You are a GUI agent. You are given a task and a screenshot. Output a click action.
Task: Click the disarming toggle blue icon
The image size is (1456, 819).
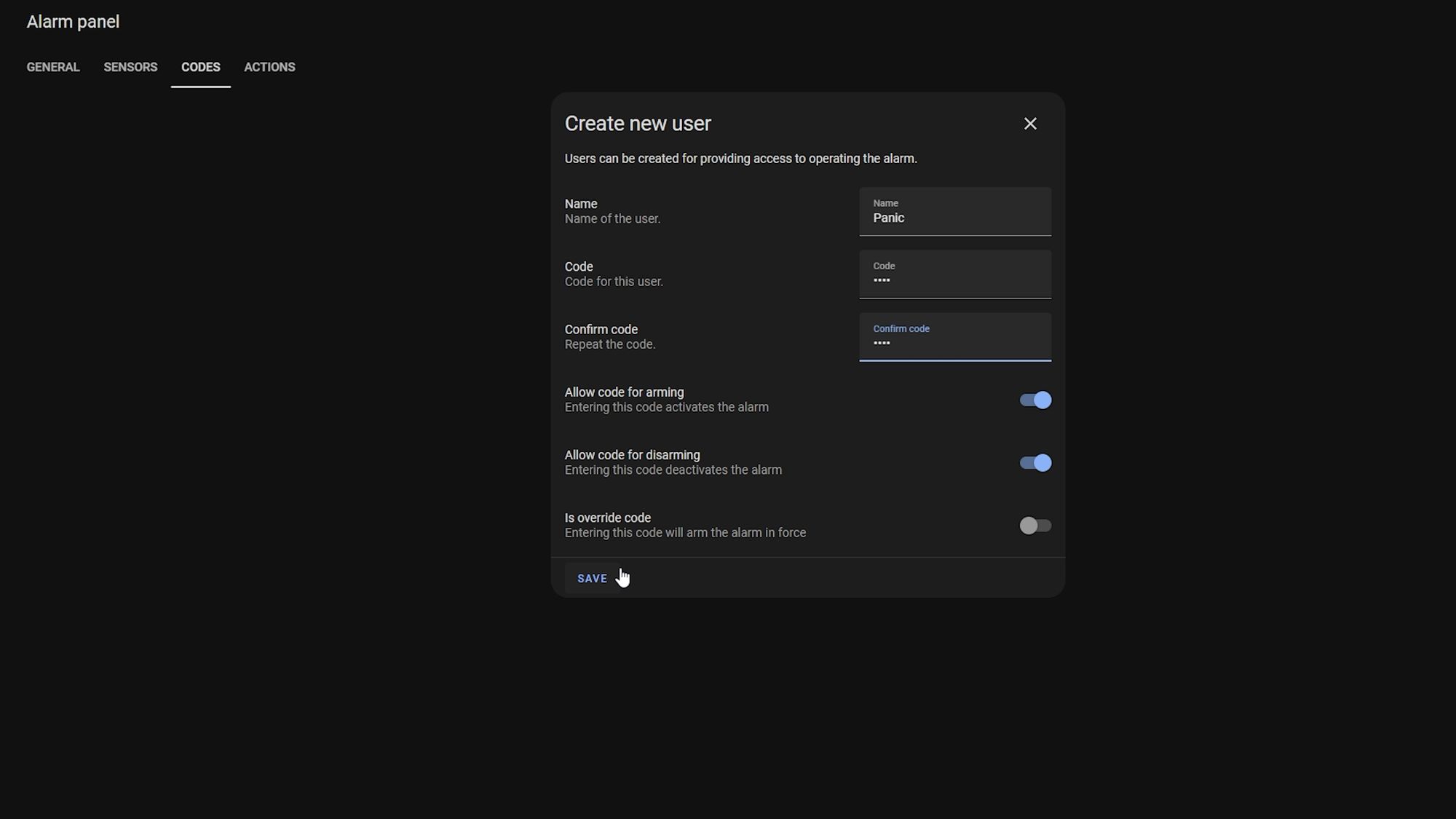1035,462
